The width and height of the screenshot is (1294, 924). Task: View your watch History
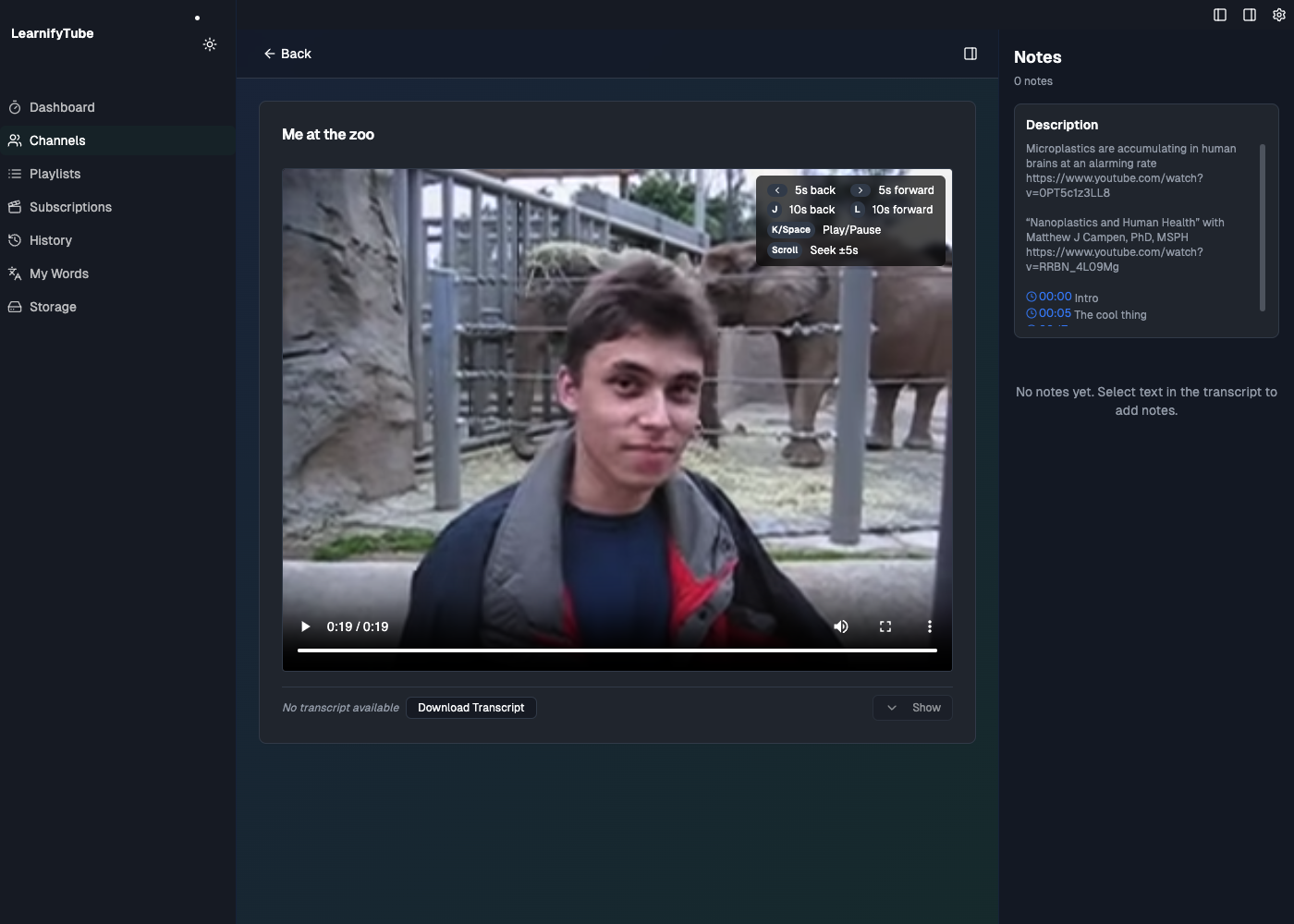[x=51, y=240]
